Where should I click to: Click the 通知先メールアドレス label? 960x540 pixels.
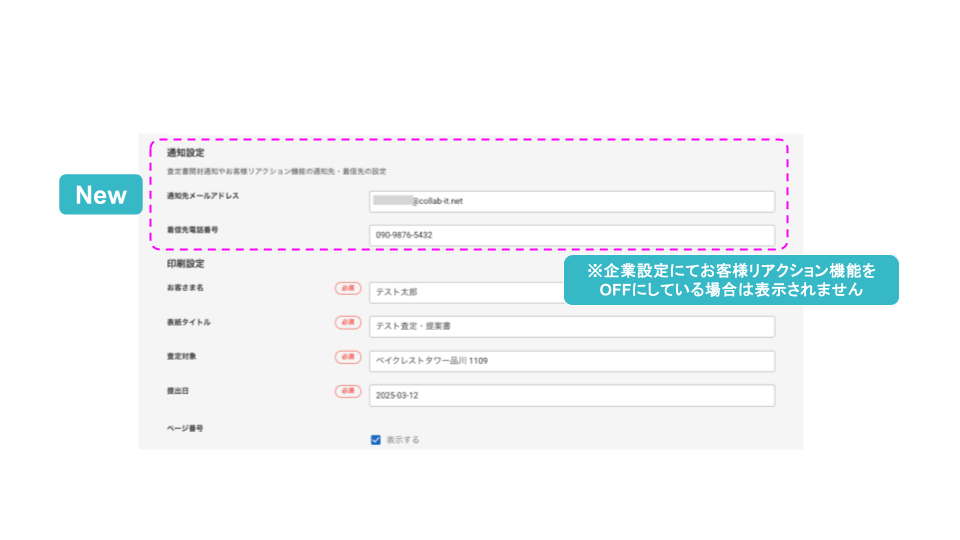202,196
